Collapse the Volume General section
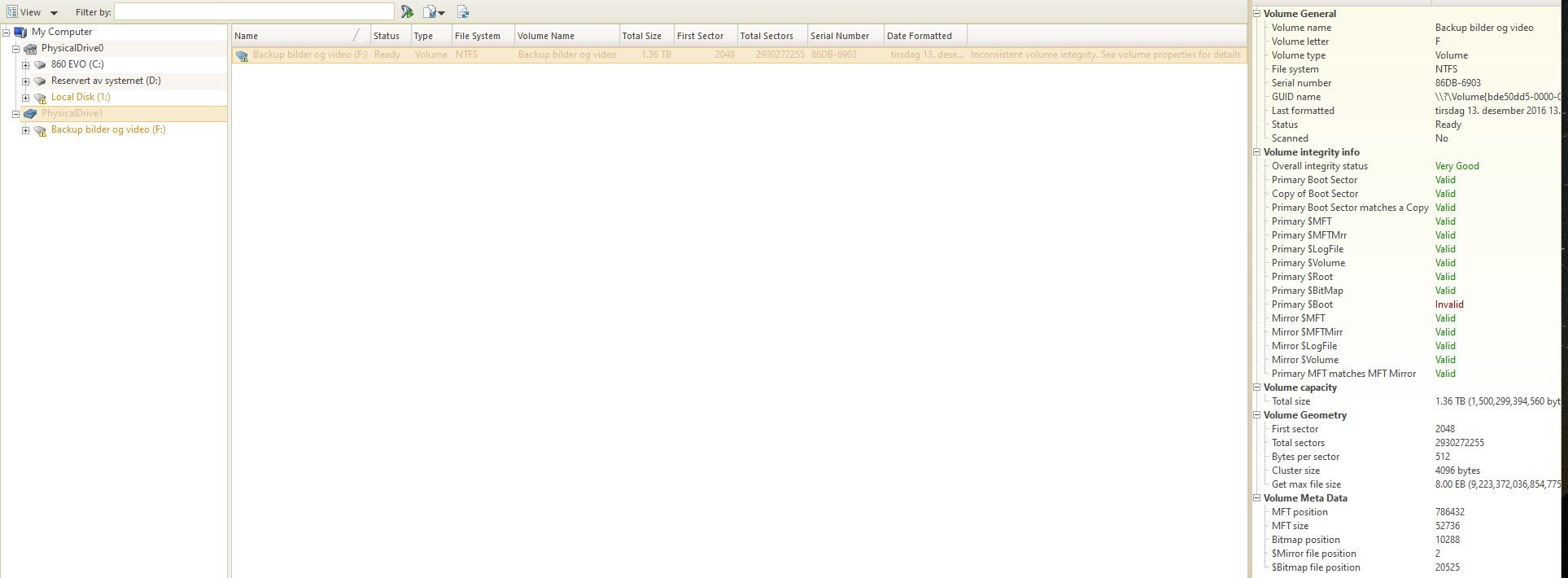Screen dimensions: 1568x578 (1257, 14)
